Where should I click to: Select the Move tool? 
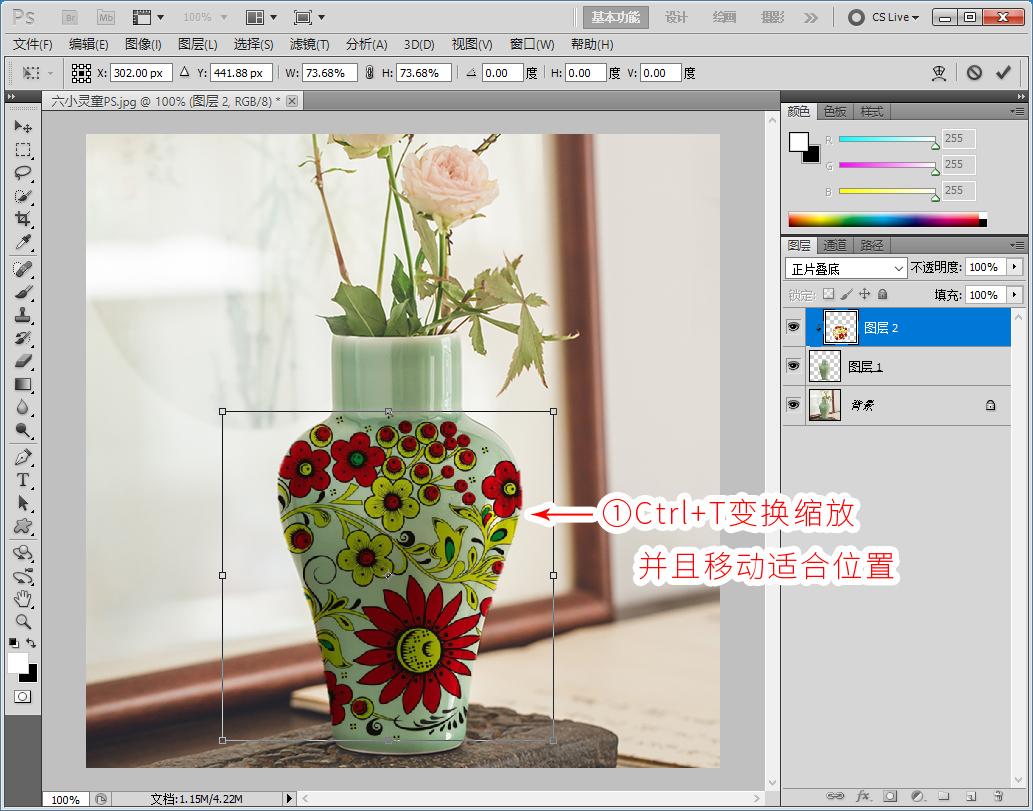coord(23,126)
